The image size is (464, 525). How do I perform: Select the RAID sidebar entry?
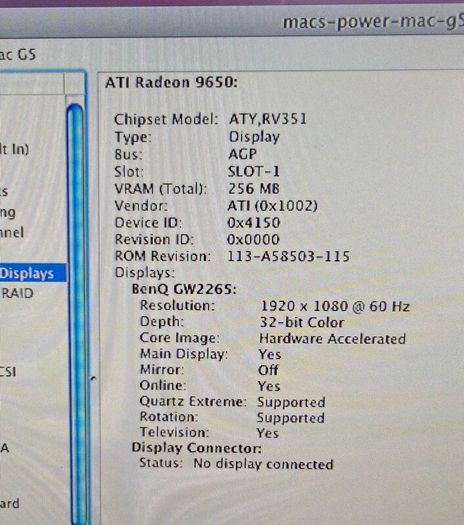coord(17,293)
